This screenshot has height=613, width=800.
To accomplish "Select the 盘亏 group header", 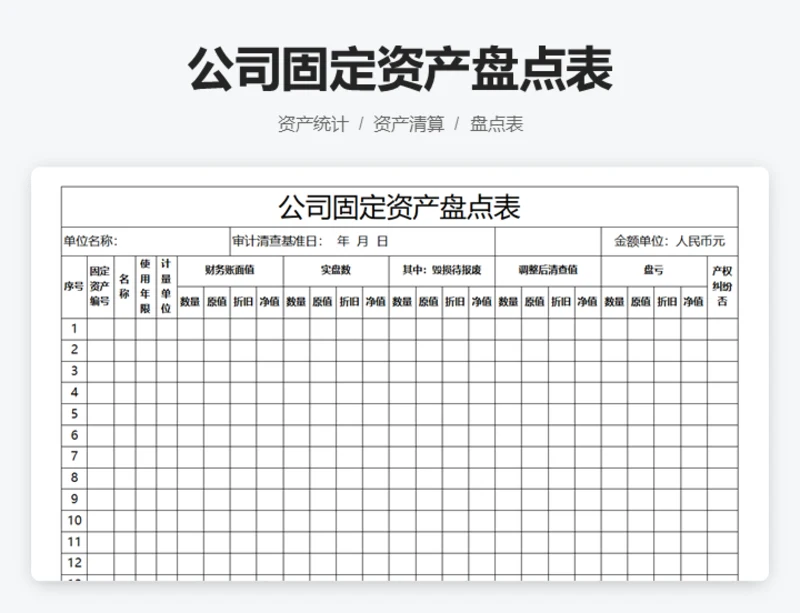I will 654,271.
